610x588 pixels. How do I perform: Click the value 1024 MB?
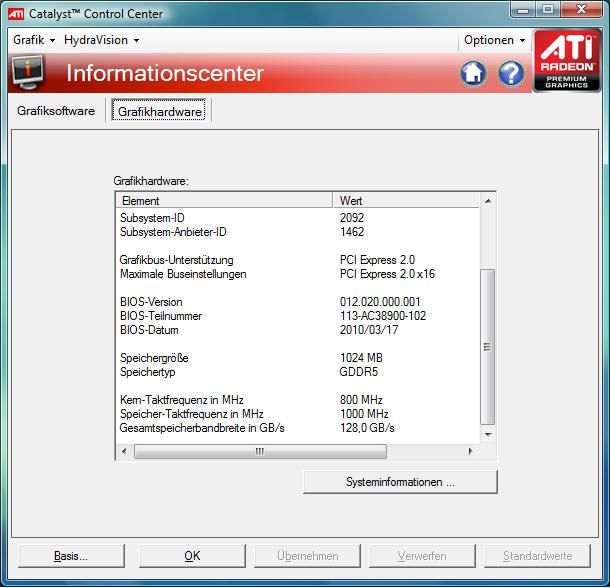[361, 358]
